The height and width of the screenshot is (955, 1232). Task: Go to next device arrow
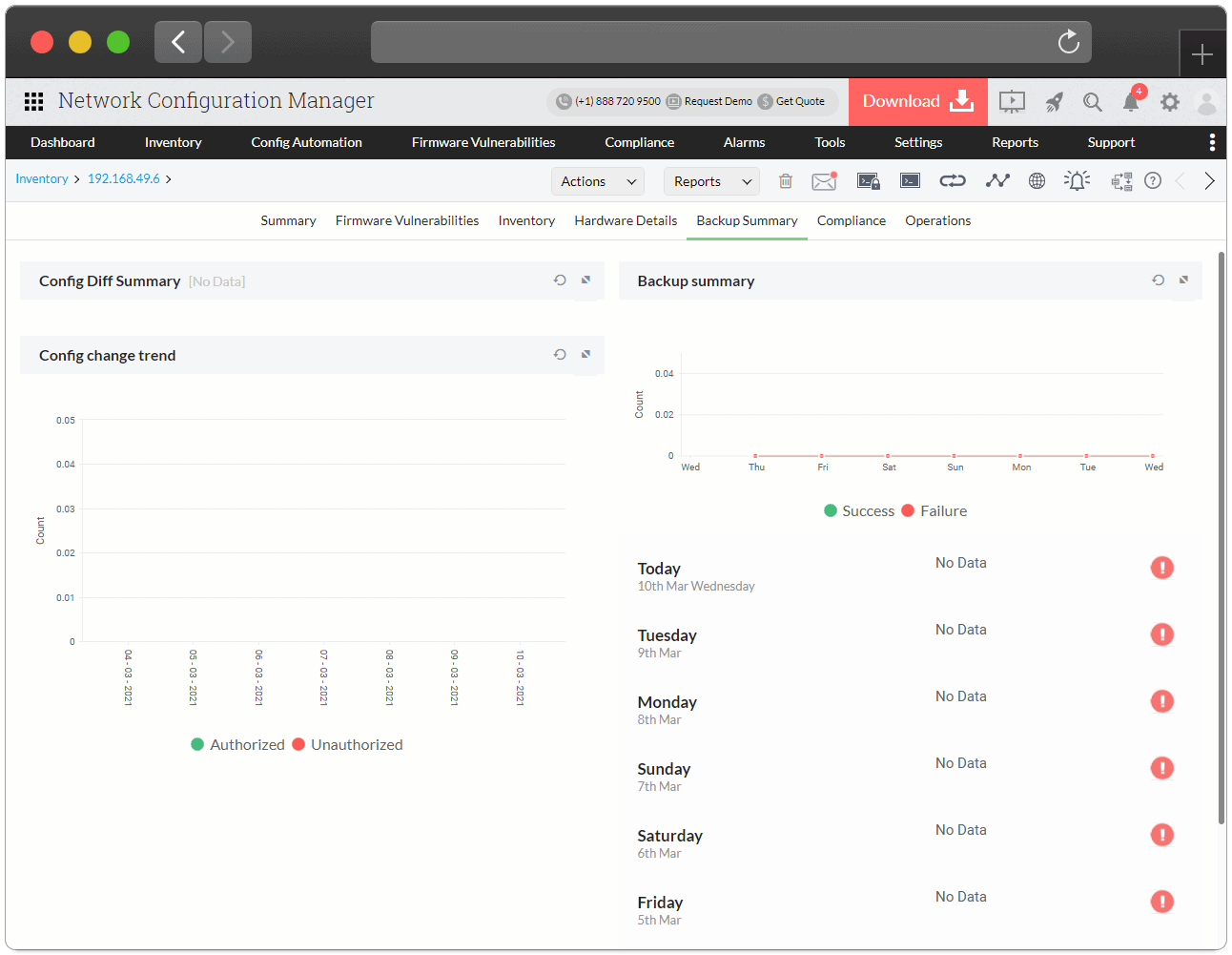pos(1209,180)
